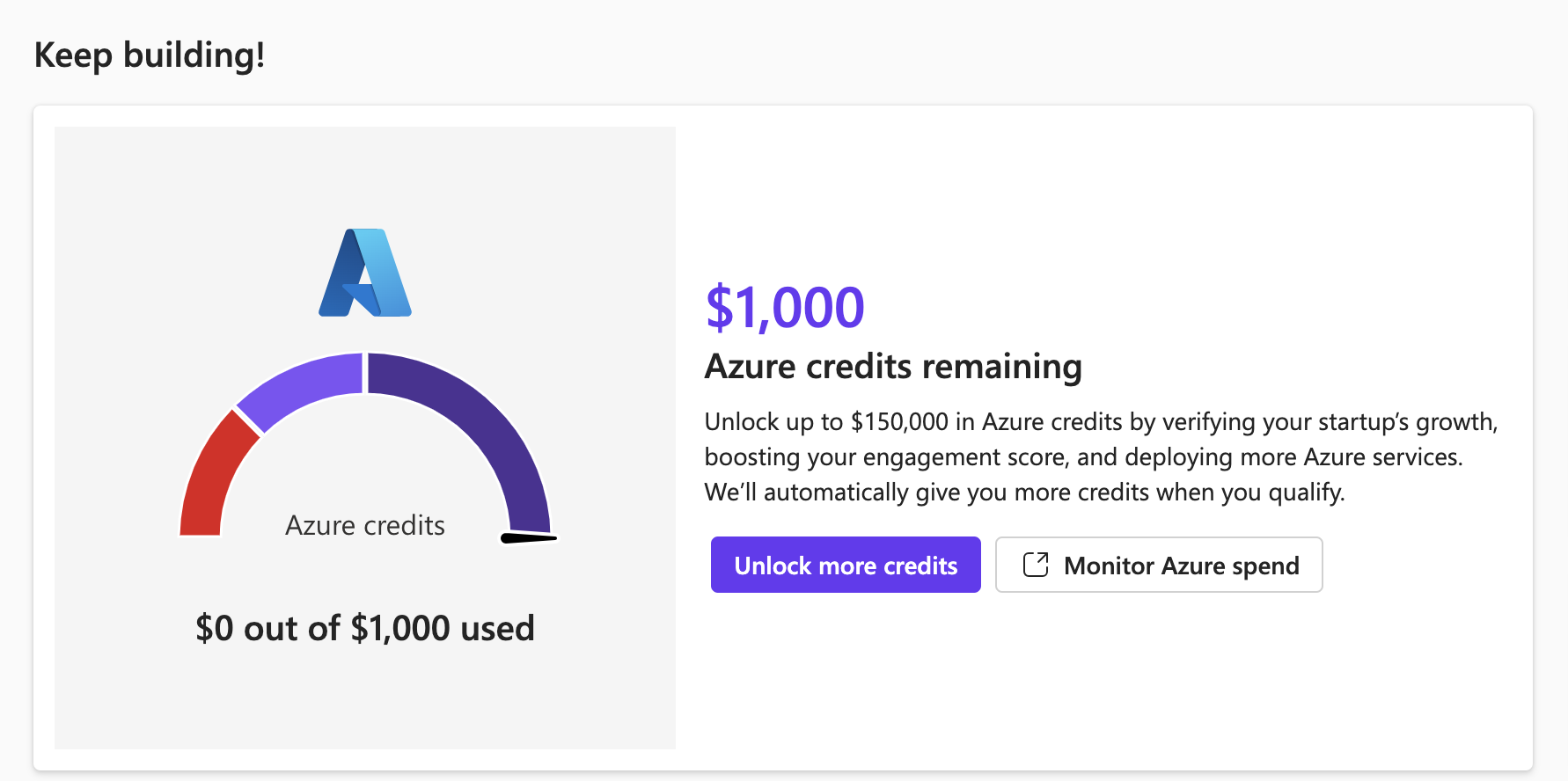Image resolution: width=1568 pixels, height=781 pixels.
Task: Click the Unlock more credits button
Action: (x=846, y=565)
